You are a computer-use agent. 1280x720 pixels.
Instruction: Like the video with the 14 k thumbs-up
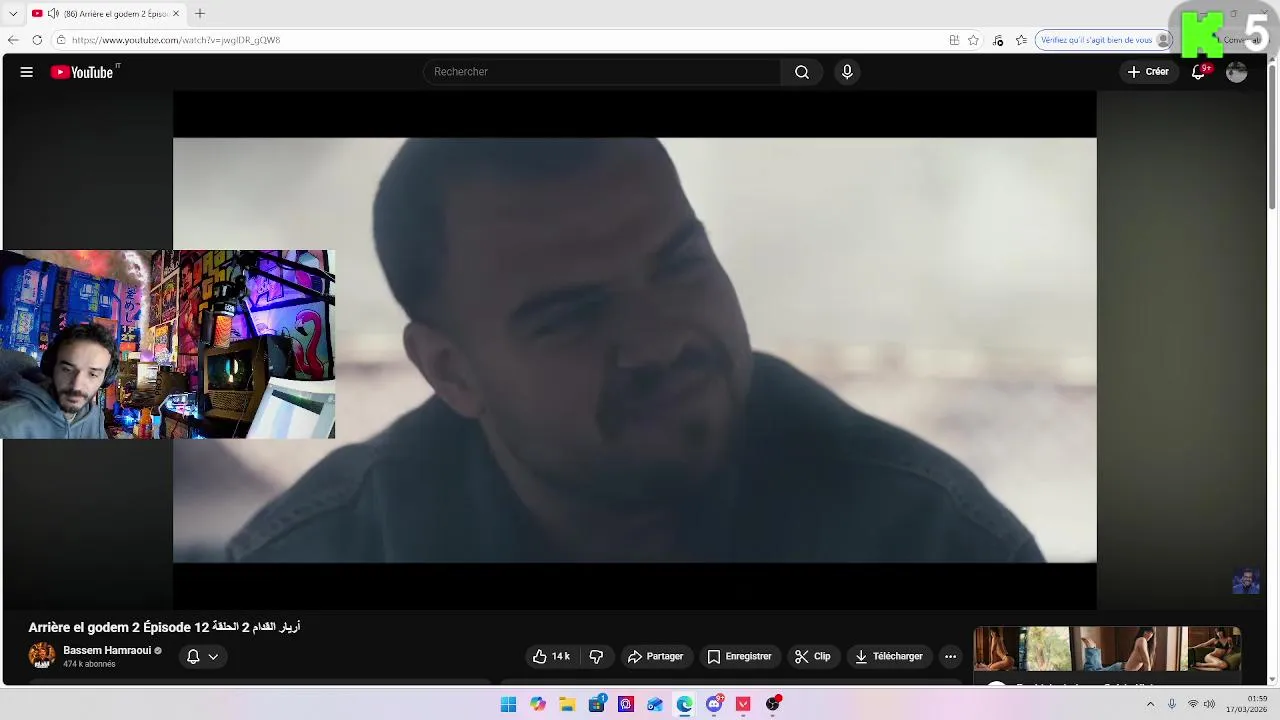tap(551, 657)
